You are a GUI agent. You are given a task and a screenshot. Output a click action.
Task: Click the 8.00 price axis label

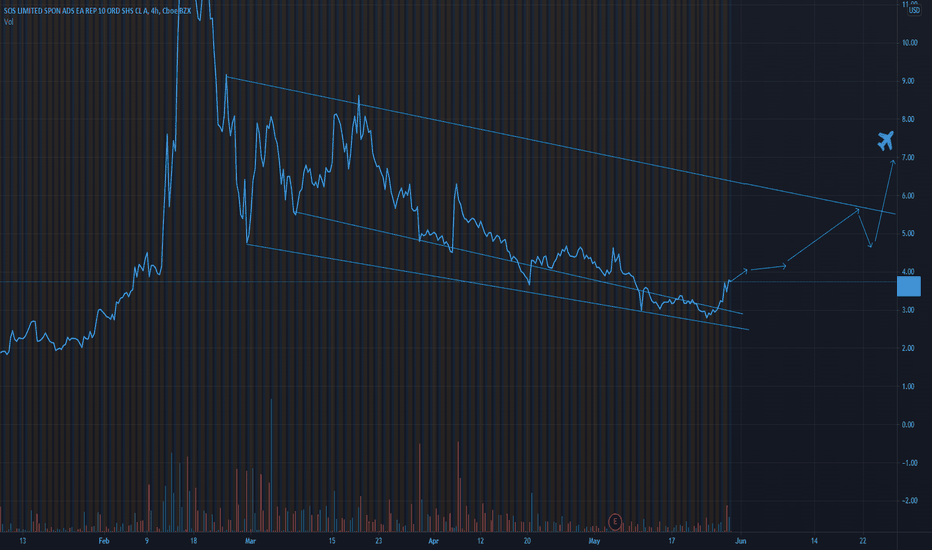click(908, 119)
